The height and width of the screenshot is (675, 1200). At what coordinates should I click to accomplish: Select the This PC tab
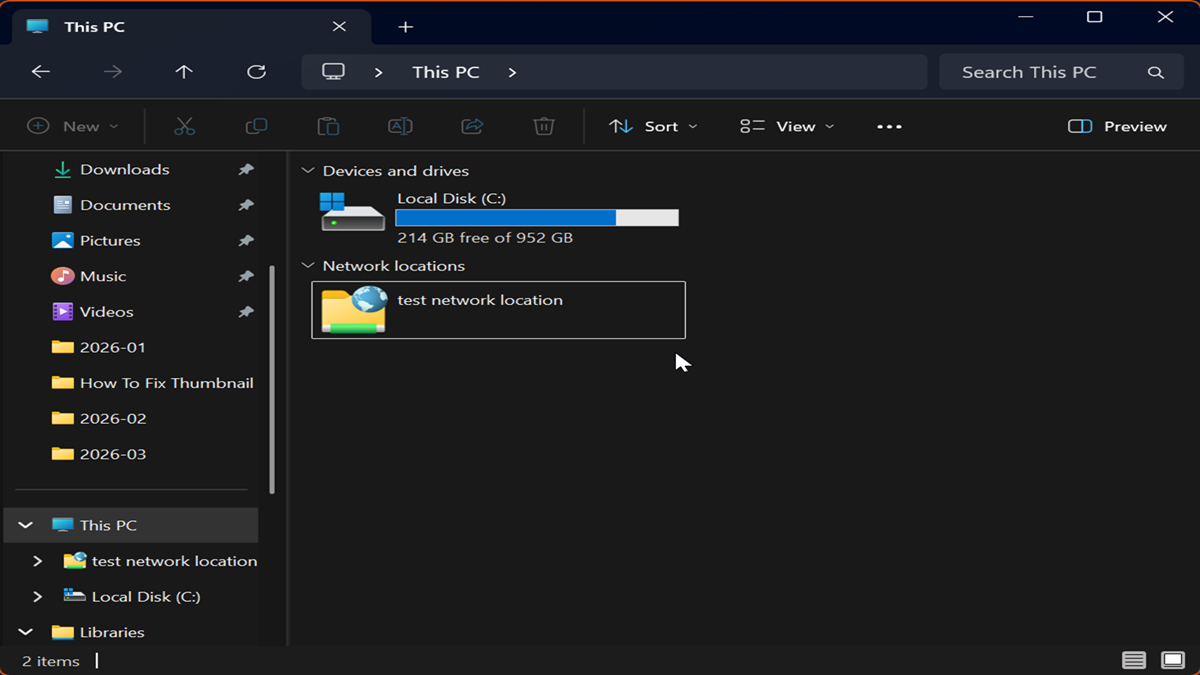(x=190, y=27)
